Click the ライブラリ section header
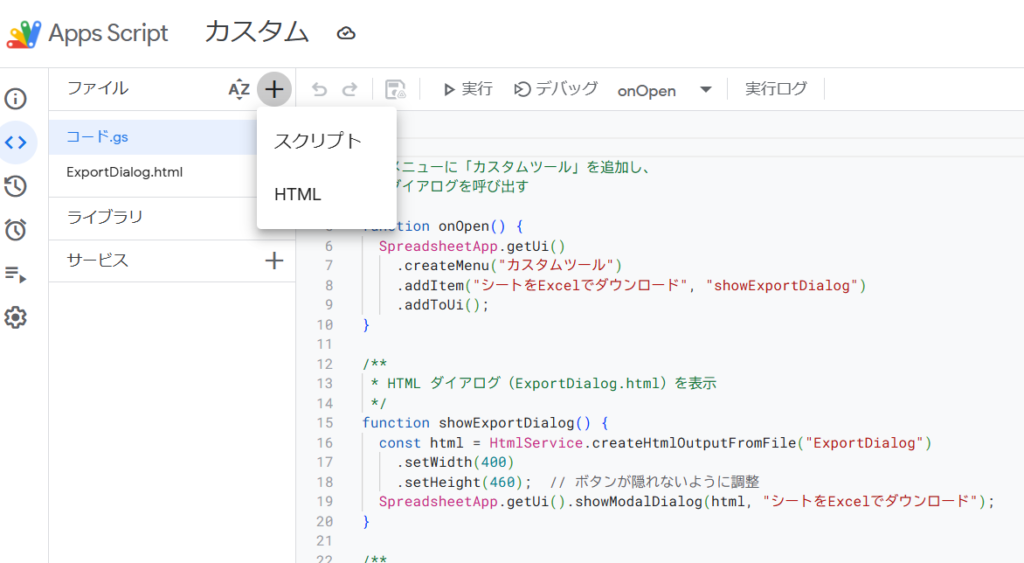1024x563 pixels. [x=104, y=217]
